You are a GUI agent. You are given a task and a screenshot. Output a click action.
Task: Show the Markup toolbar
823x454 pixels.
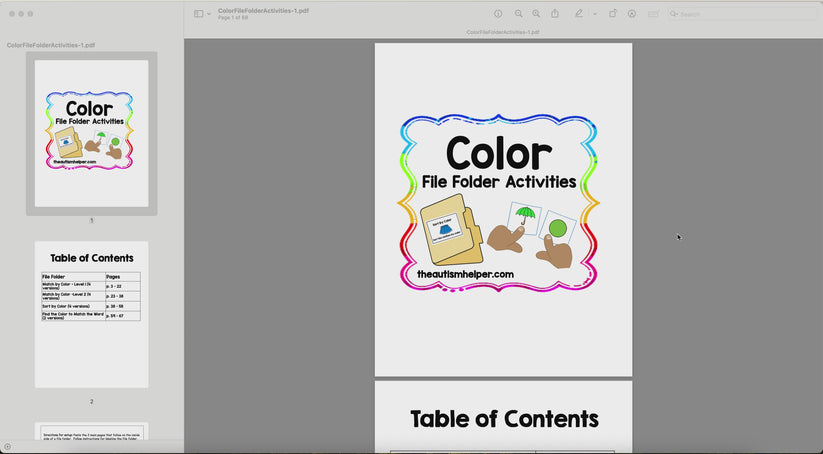click(632, 14)
